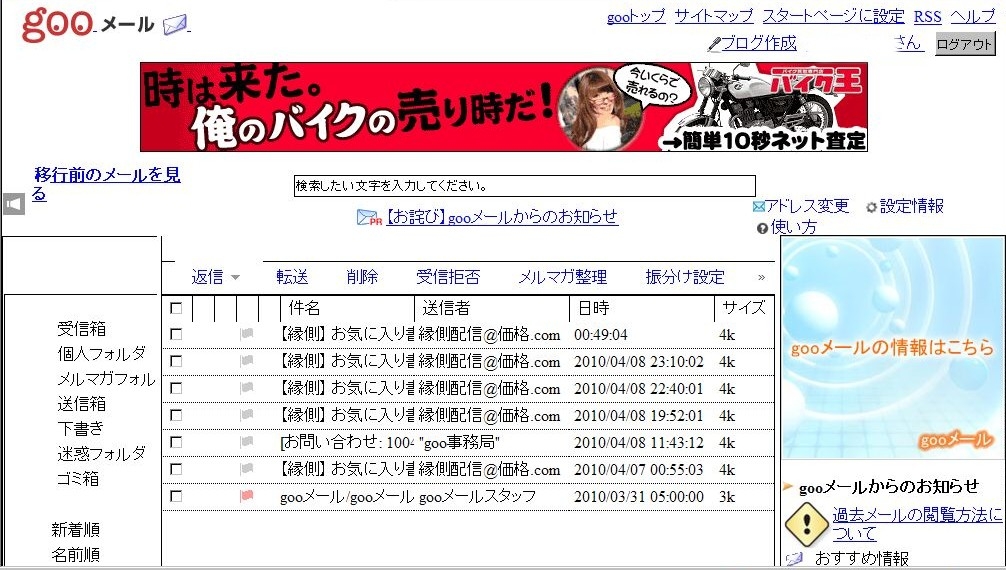
Task: Click the pencil icon of ブログ作成
Action: tap(714, 44)
